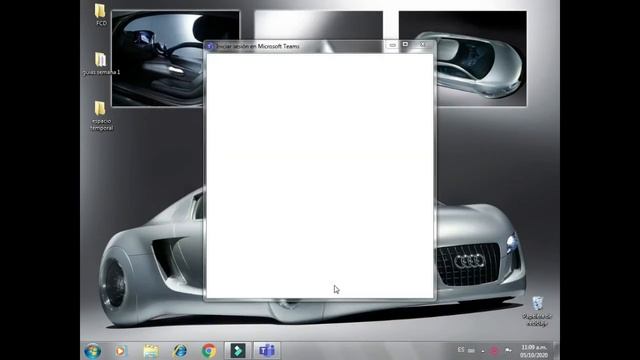This screenshot has height=360, width=640.
Task: Click the 'Iniciar sesión en Microsoft Teams' title
Action: click(258, 46)
